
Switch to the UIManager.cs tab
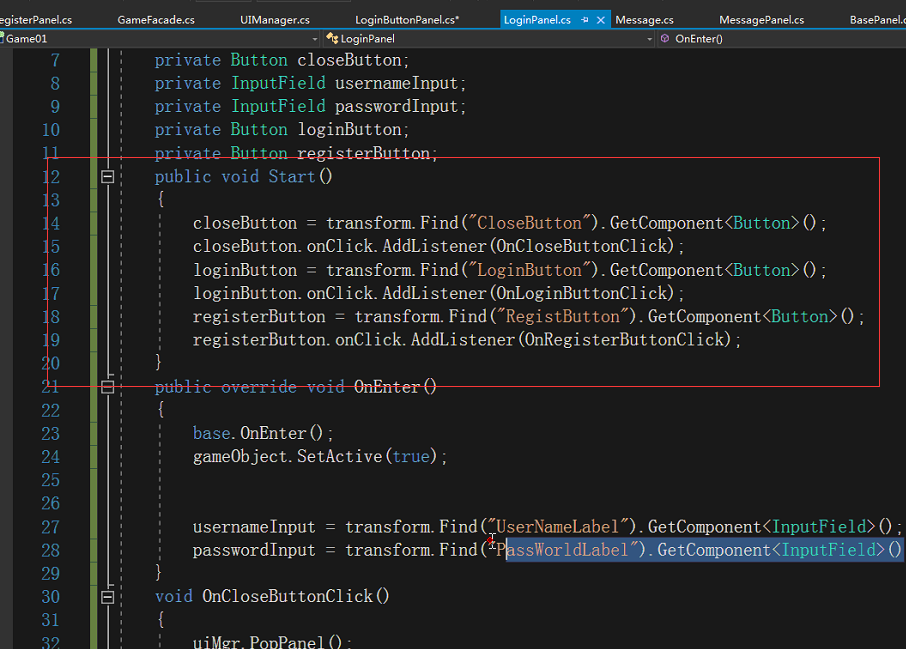click(275, 20)
